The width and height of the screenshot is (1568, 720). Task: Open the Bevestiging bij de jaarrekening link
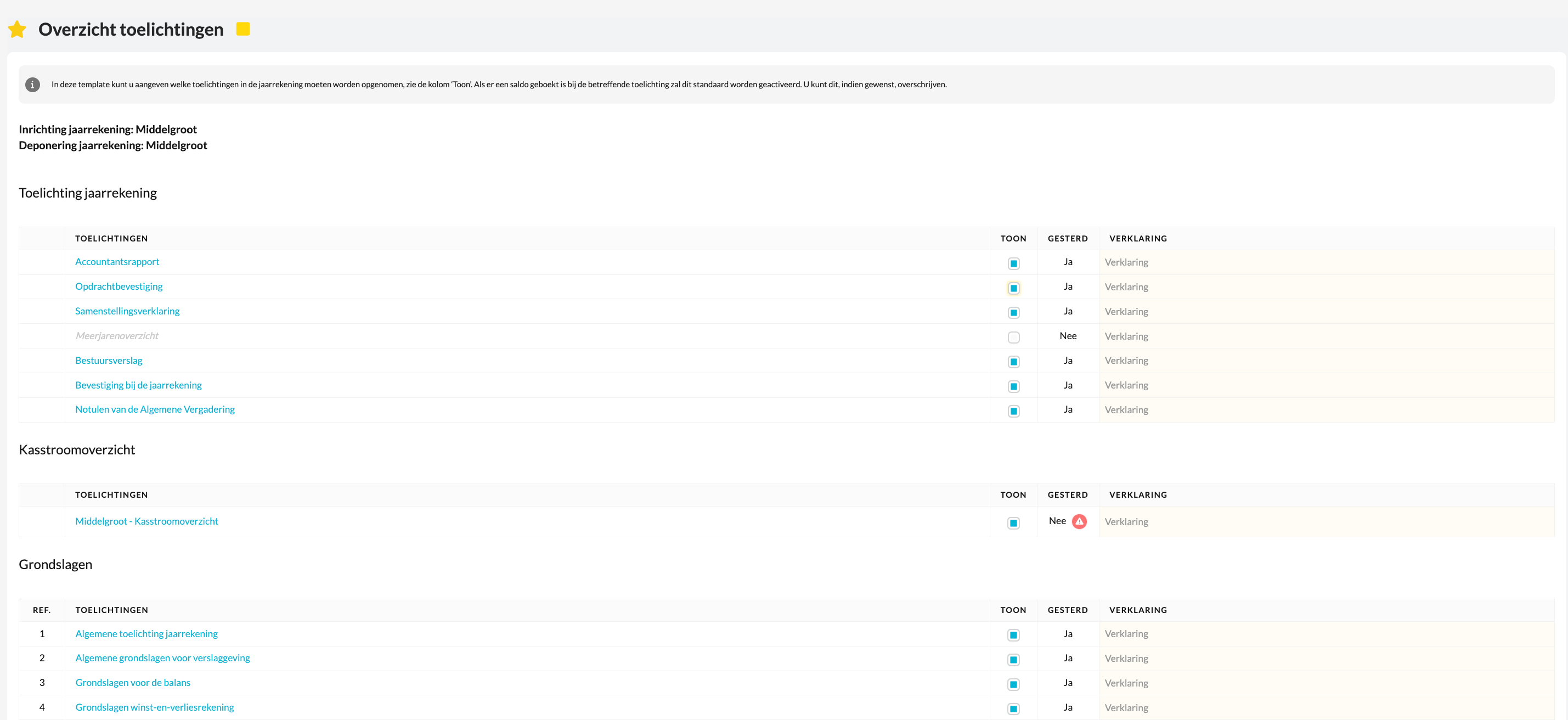coord(138,385)
